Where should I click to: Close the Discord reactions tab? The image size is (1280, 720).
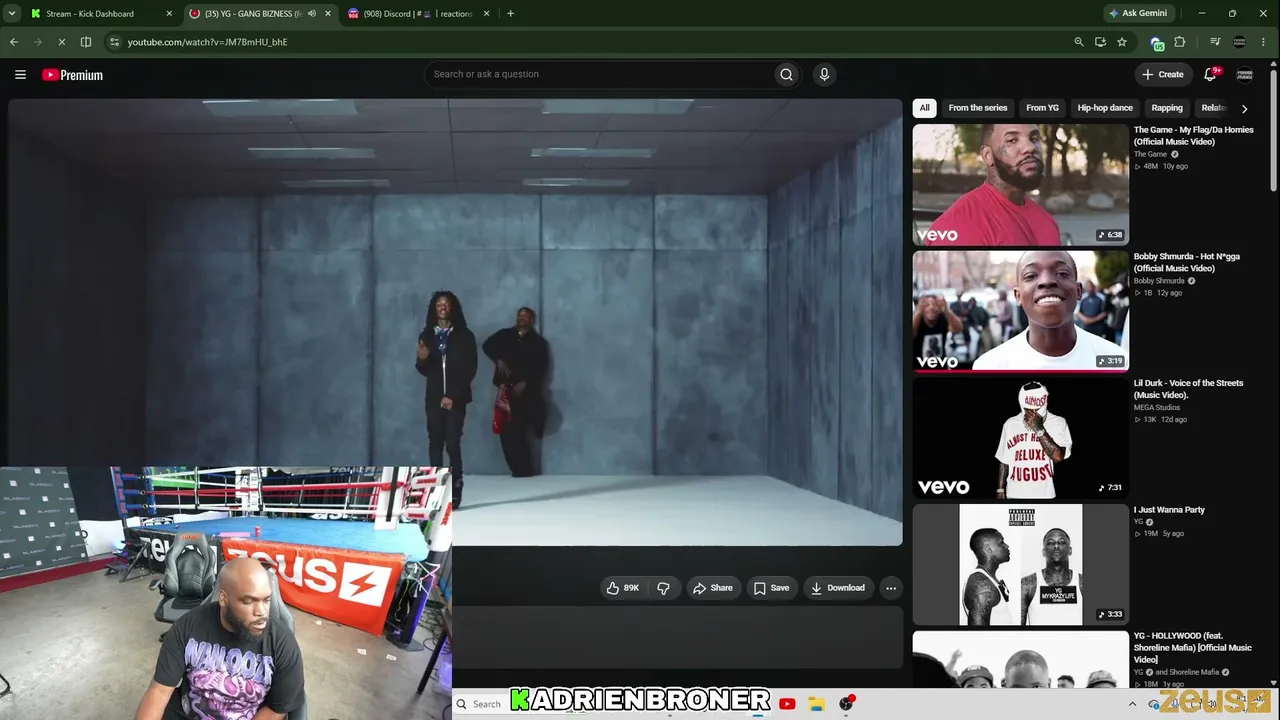[487, 14]
